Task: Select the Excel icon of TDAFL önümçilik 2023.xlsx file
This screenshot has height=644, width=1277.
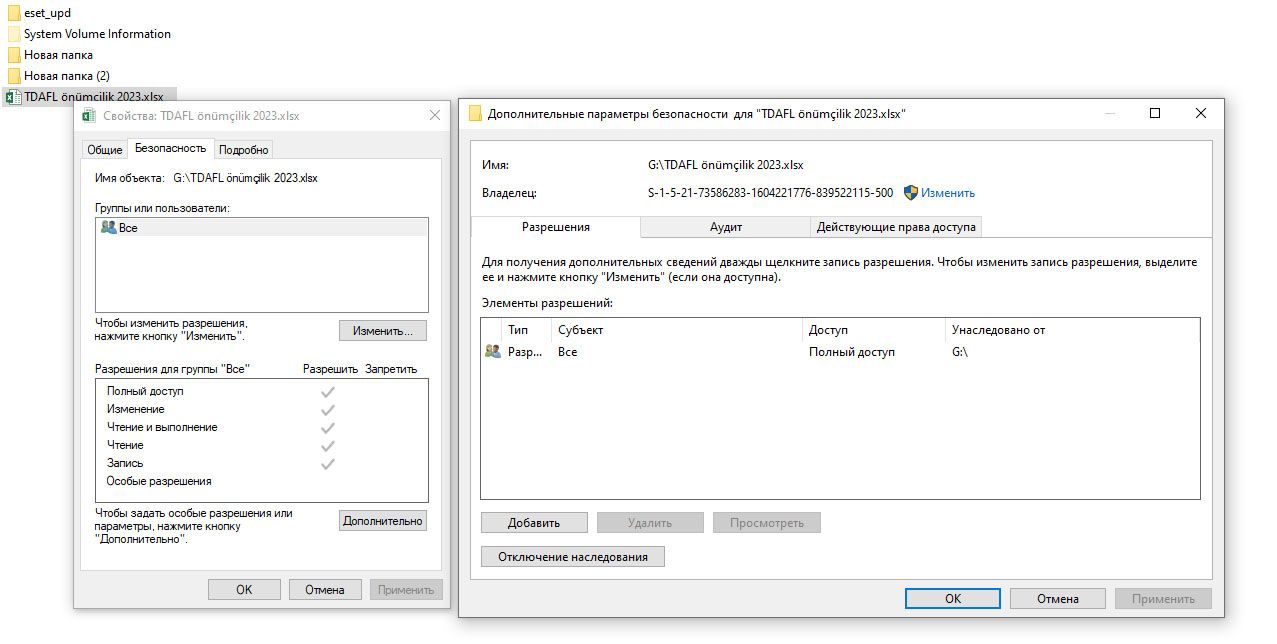Action: click(14, 97)
